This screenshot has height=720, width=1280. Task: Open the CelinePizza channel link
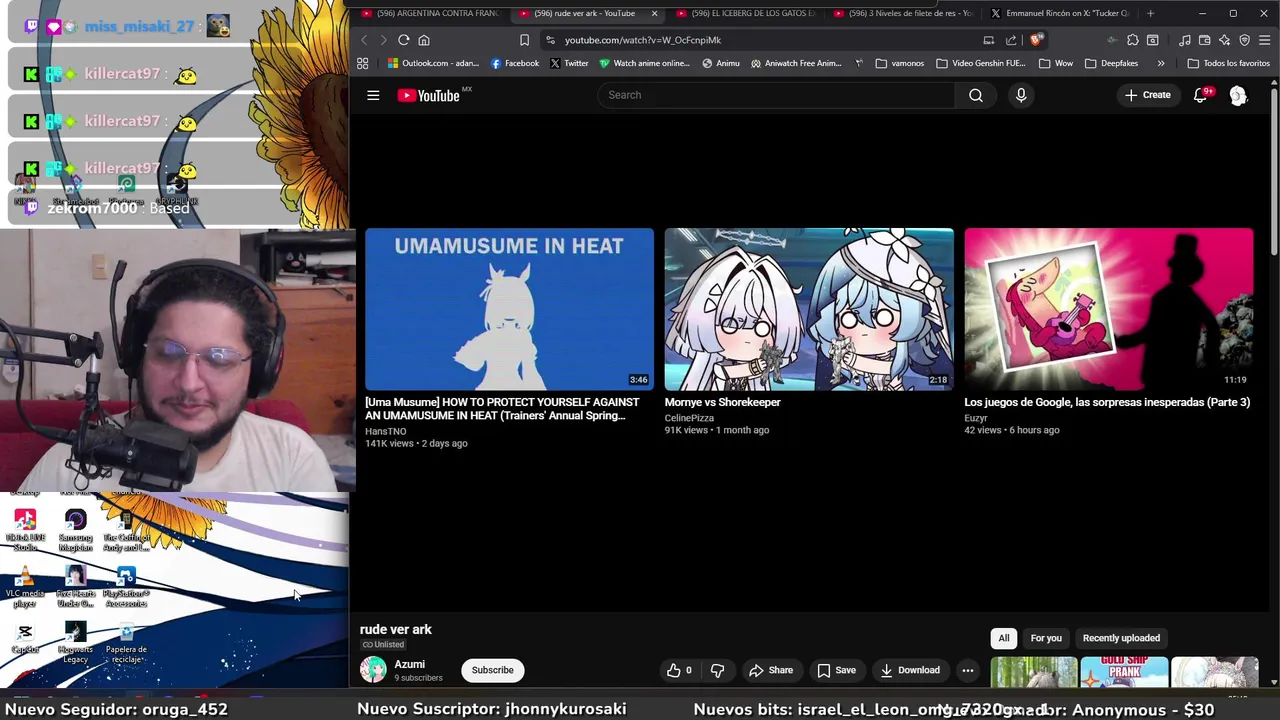pos(689,418)
